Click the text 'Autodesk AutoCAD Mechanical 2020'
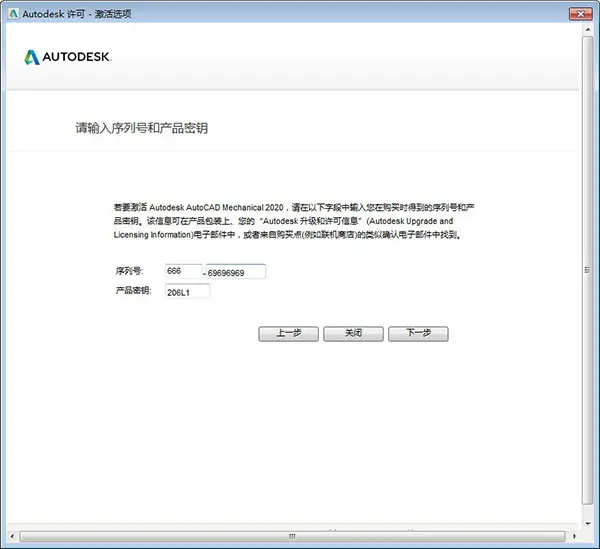 click(216, 207)
